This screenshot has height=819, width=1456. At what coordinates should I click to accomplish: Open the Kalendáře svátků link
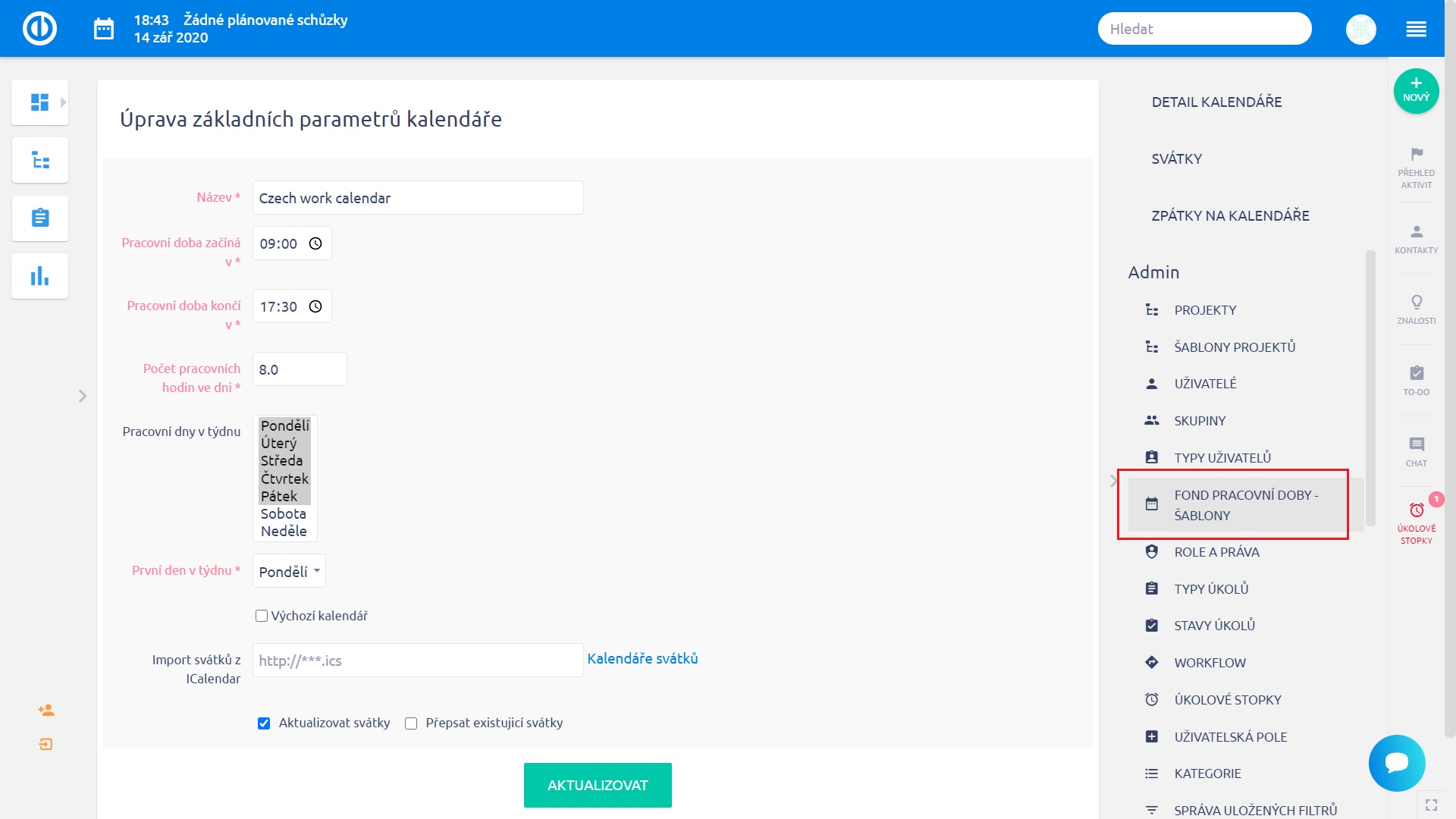(642, 658)
